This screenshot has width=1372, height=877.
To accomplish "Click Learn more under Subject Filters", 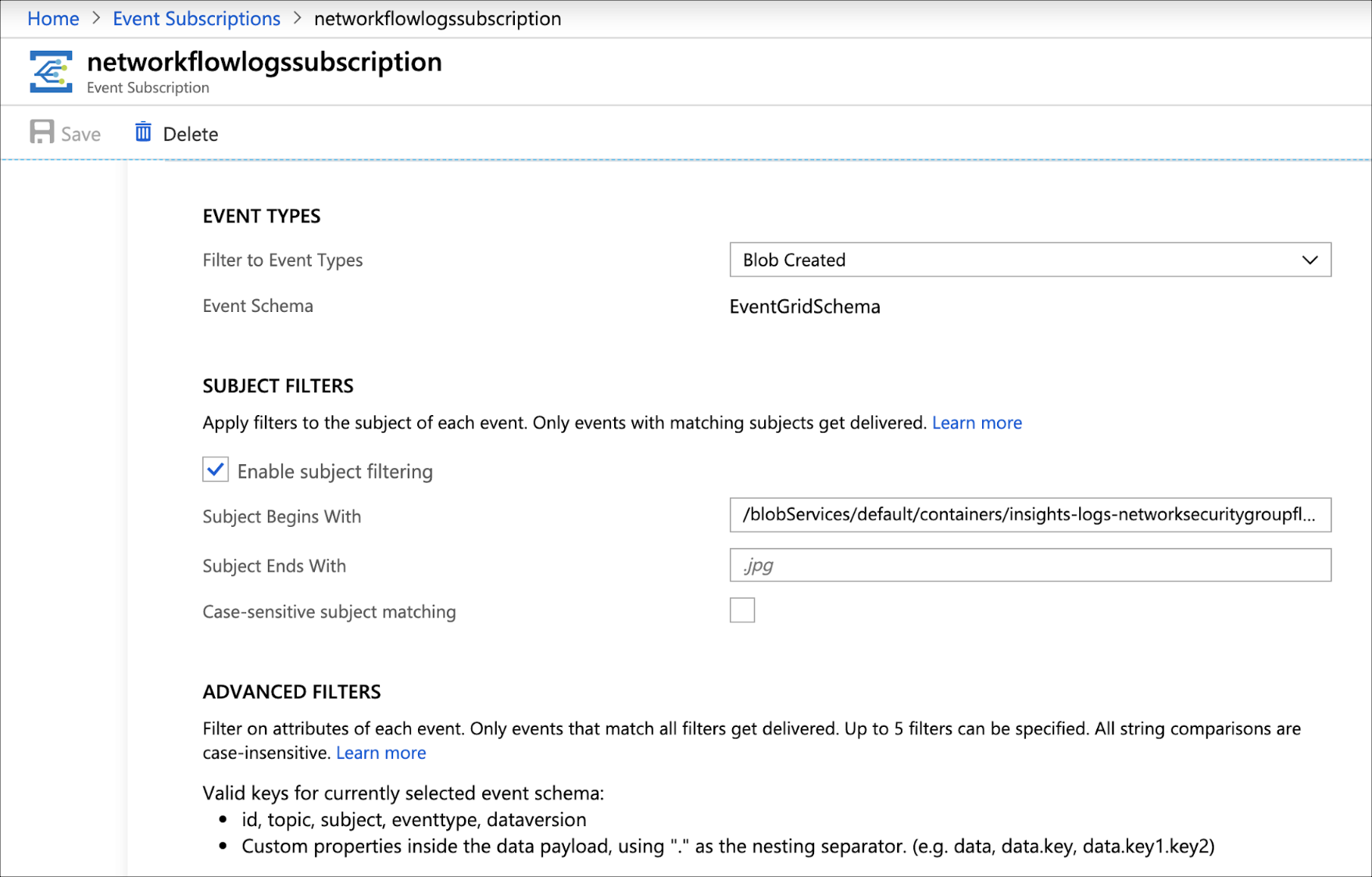I will tap(977, 422).
